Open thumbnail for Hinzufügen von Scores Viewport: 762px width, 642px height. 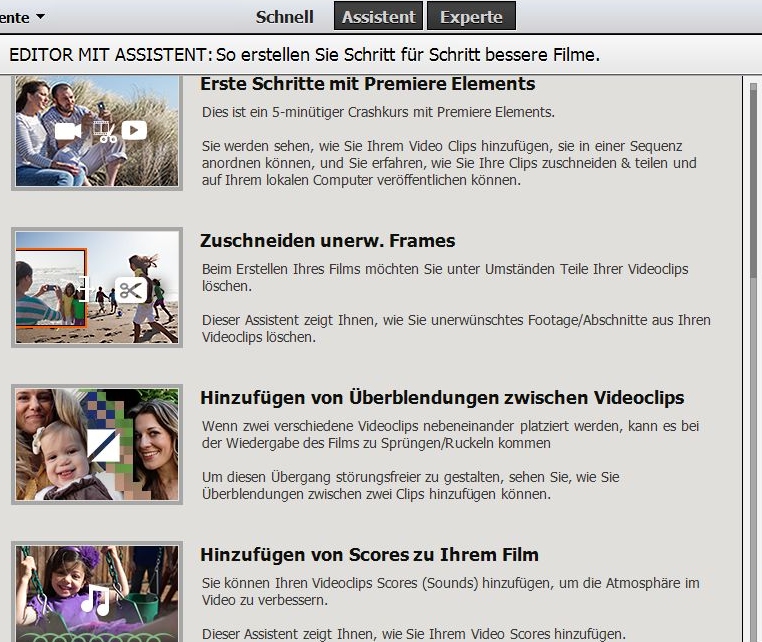(97, 591)
